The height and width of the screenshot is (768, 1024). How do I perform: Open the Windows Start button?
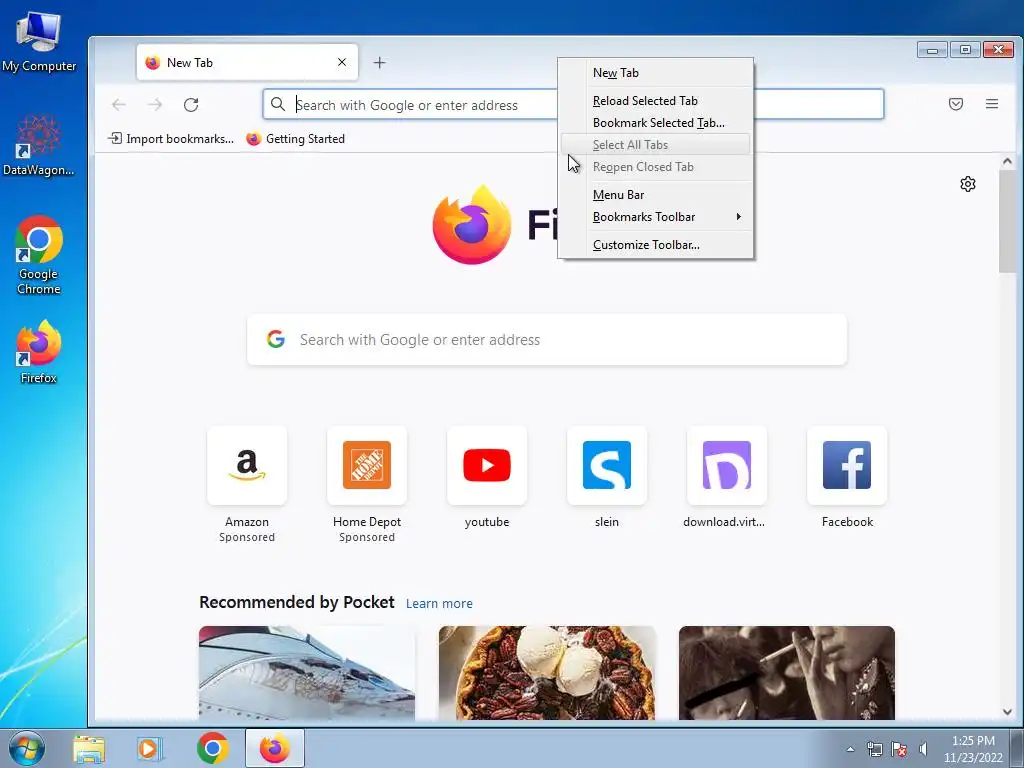click(27, 748)
